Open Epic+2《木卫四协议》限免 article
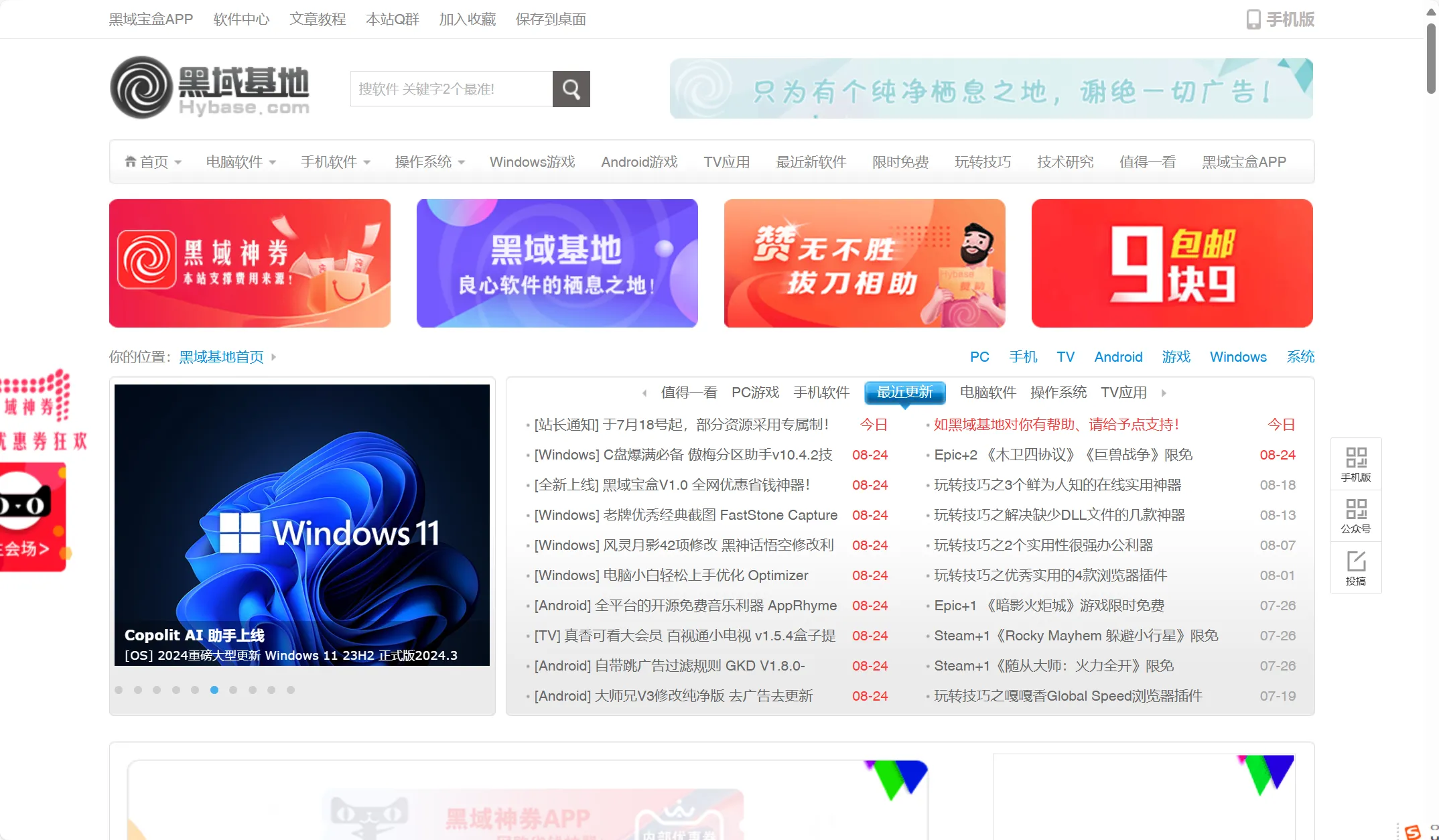Viewport: 1439px width, 840px height. click(1063, 455)
